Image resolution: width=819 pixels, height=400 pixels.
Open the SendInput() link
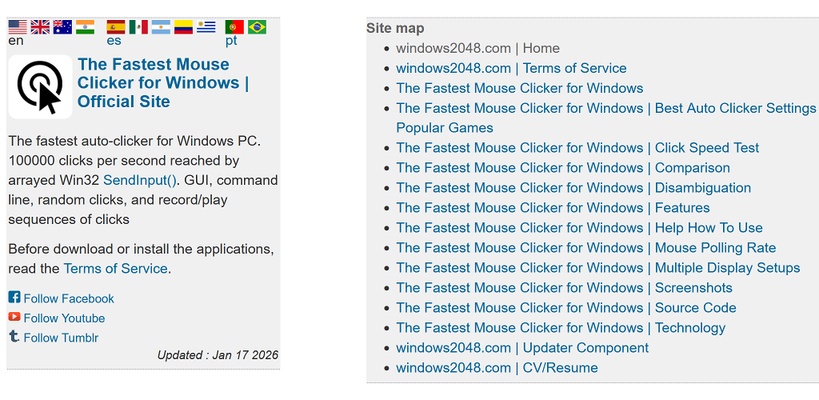pyautogui.click(x=140, y=180)
